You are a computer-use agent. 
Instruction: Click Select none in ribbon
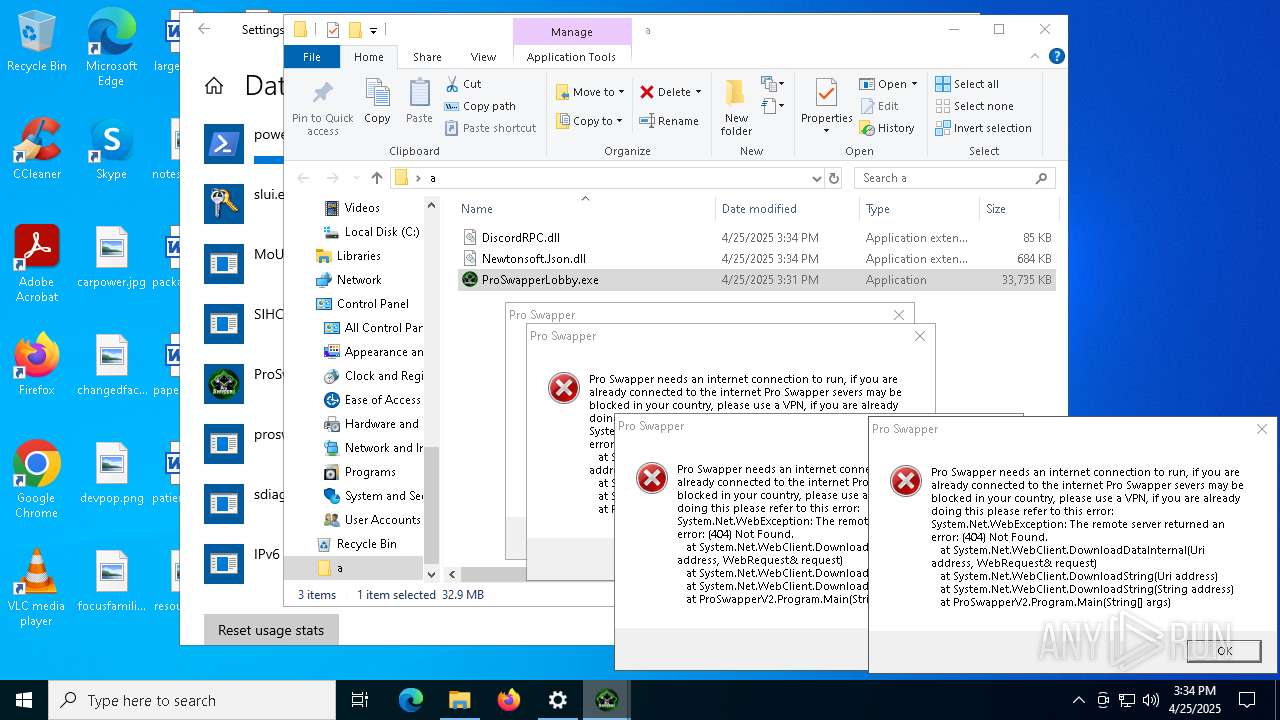click(974, 106)
